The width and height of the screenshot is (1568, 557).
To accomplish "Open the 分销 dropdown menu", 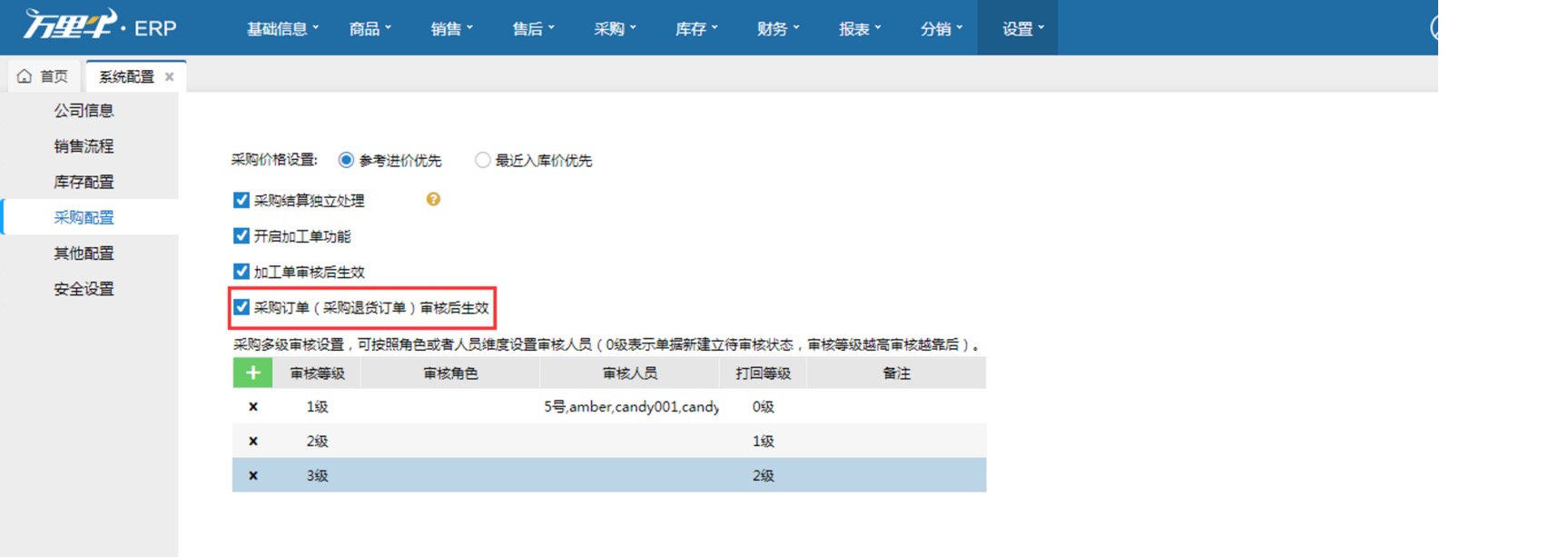I will (942, 28).
